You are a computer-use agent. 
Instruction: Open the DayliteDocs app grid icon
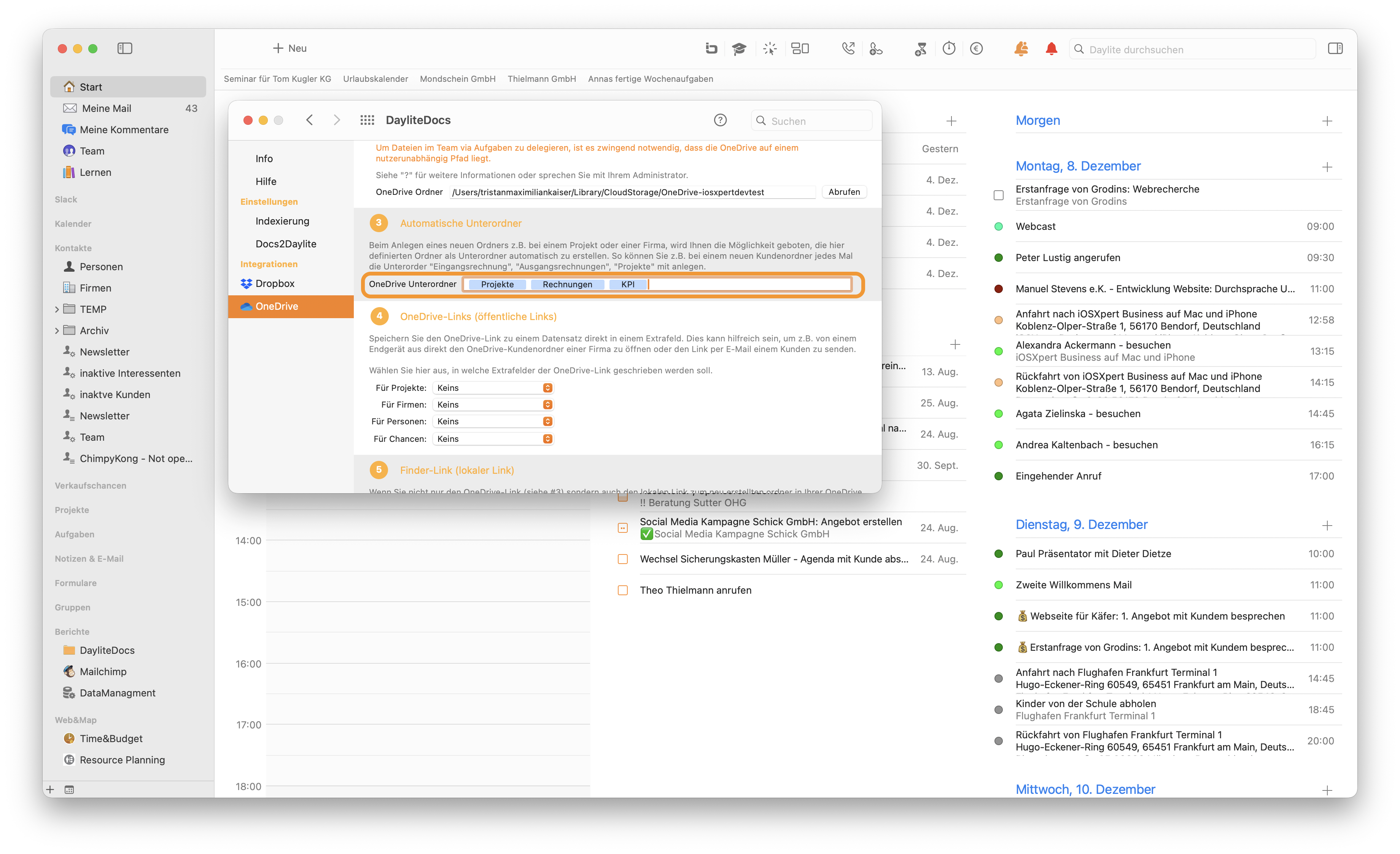pos(367,120)
